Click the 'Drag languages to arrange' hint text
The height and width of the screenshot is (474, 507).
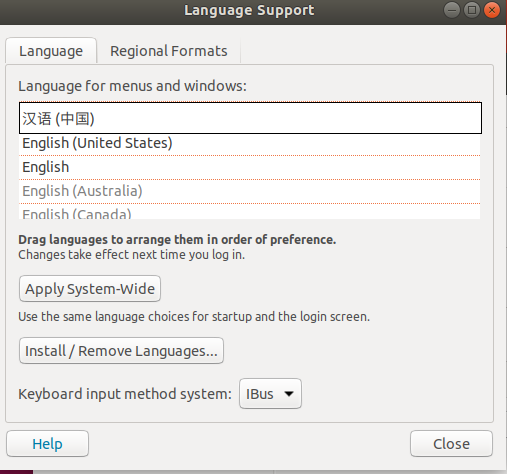[177, 240]
